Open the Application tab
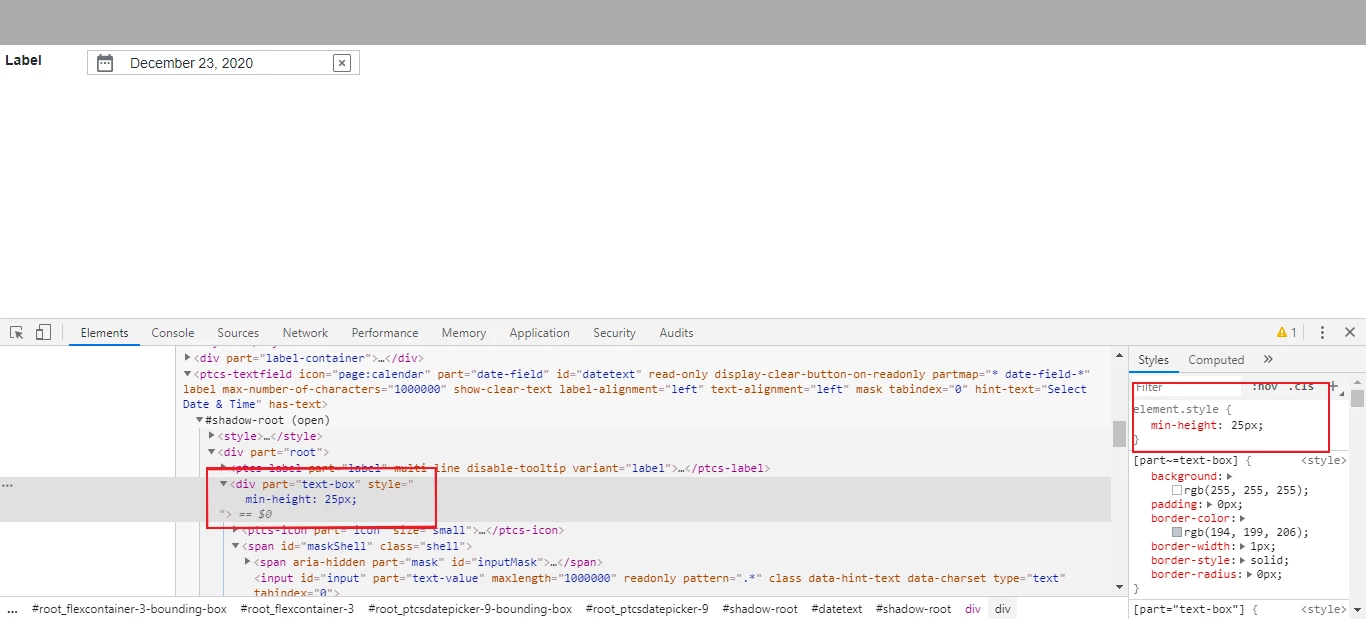Screen dimensions: 1366x619 pyautogui.click(x=539, y=333)
